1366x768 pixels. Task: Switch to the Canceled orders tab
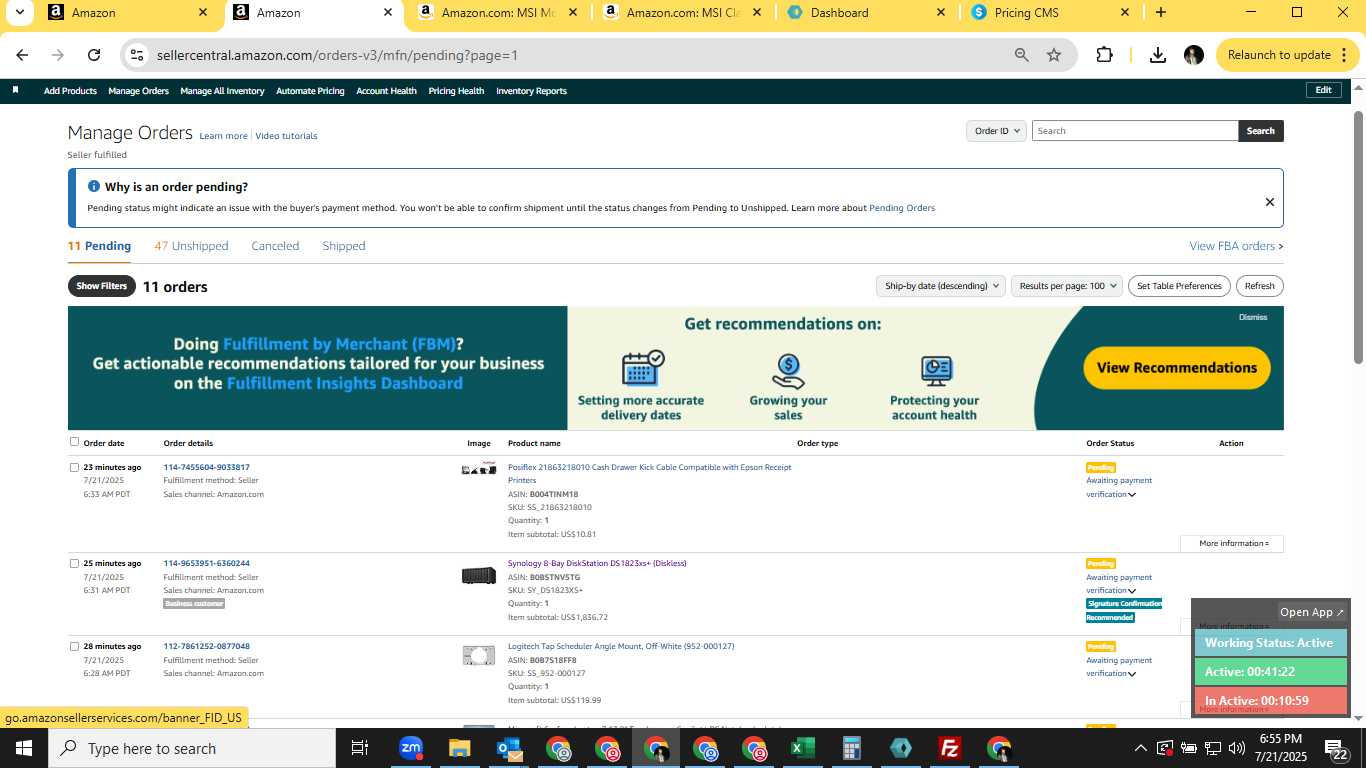(275, 246)
